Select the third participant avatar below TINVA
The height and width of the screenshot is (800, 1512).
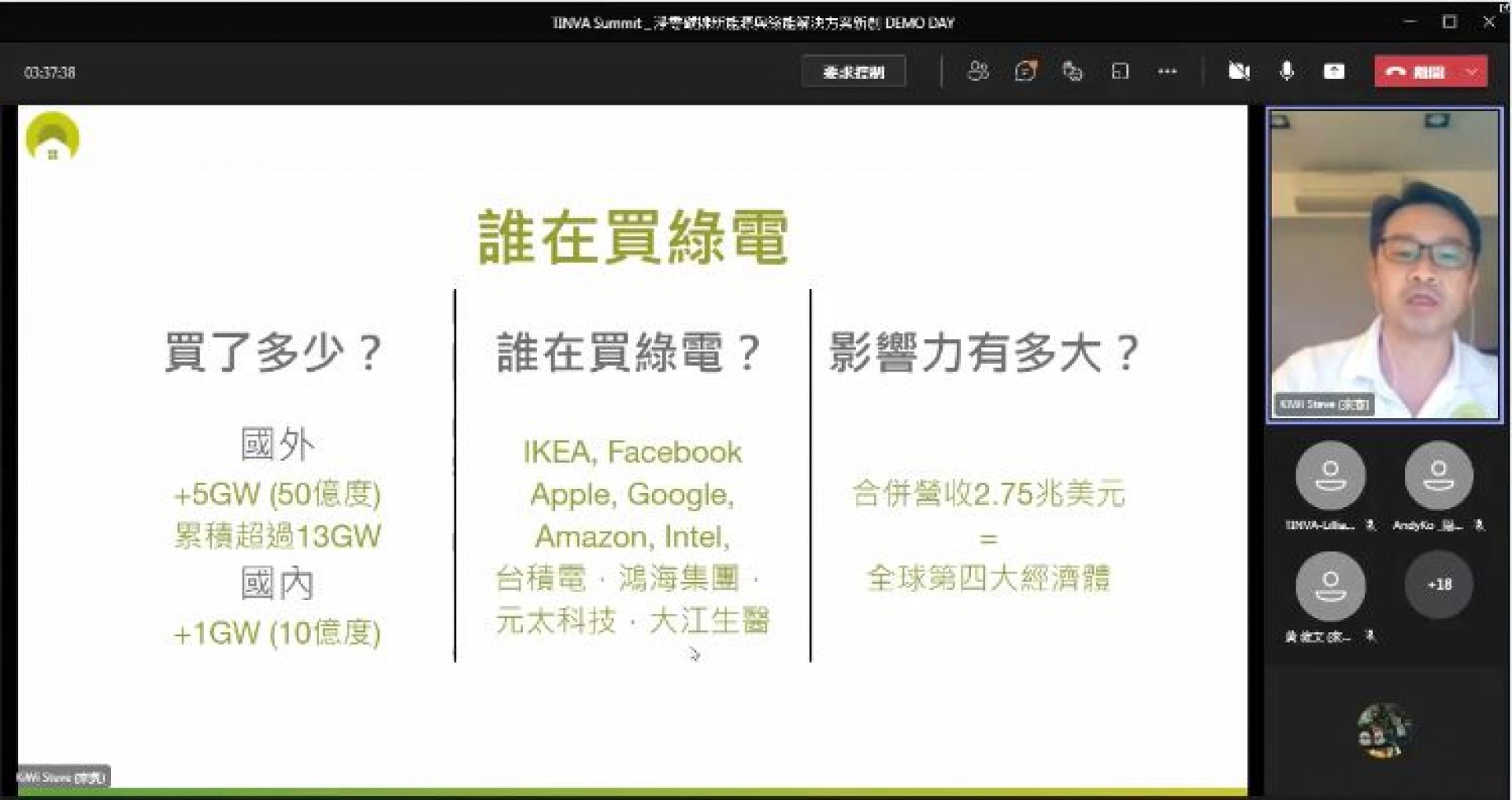pos(1330,587)
